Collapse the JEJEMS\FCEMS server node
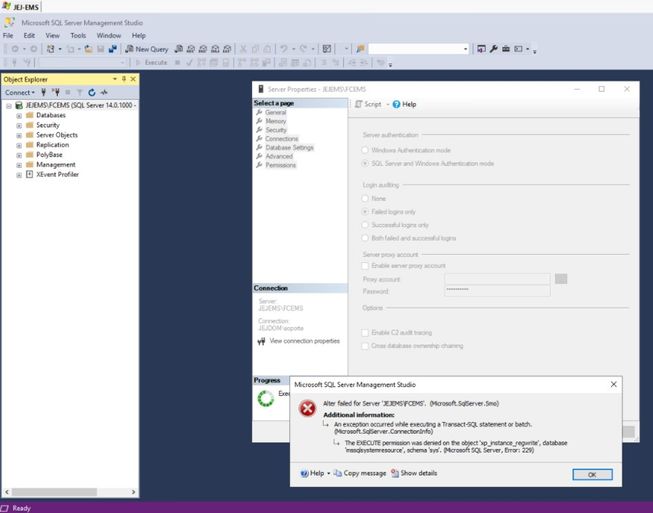 pyautogui.click(x=9, y=106)
